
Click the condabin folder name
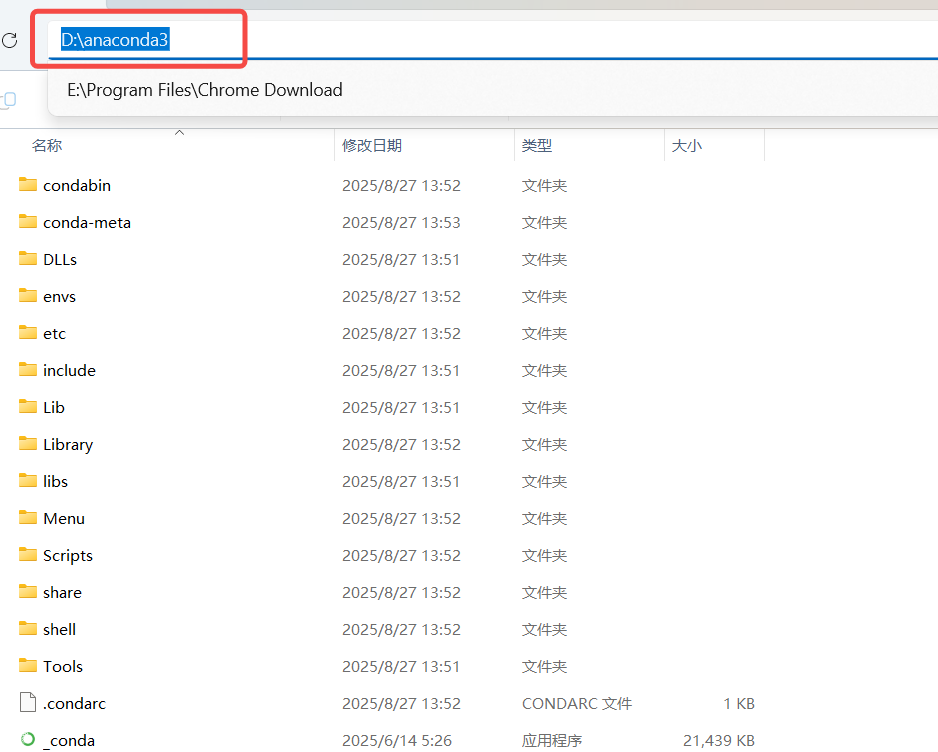(x=77, y=185)
